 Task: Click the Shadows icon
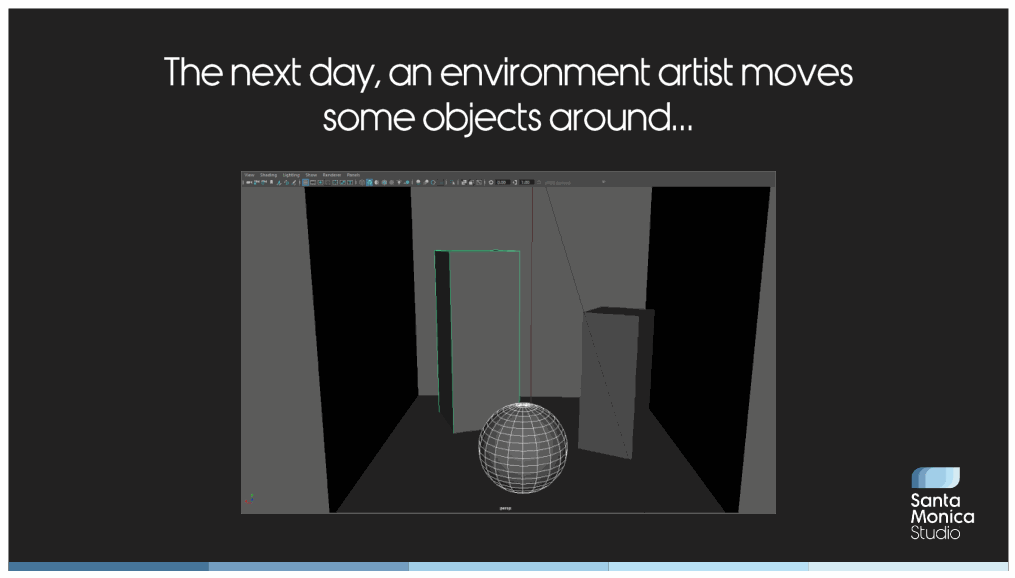(x=407, y=183)
